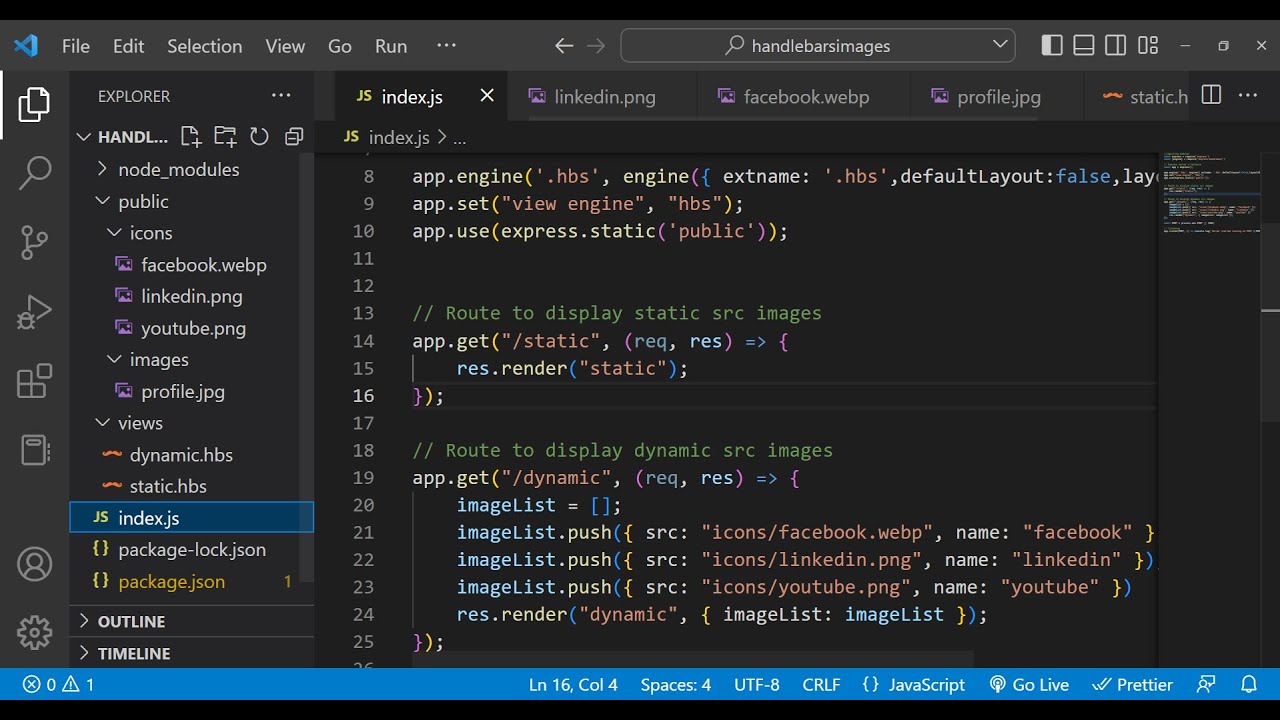Open the notifications bell in status bar
This screenshot has width=1280, height=720.
point(1249,685)
